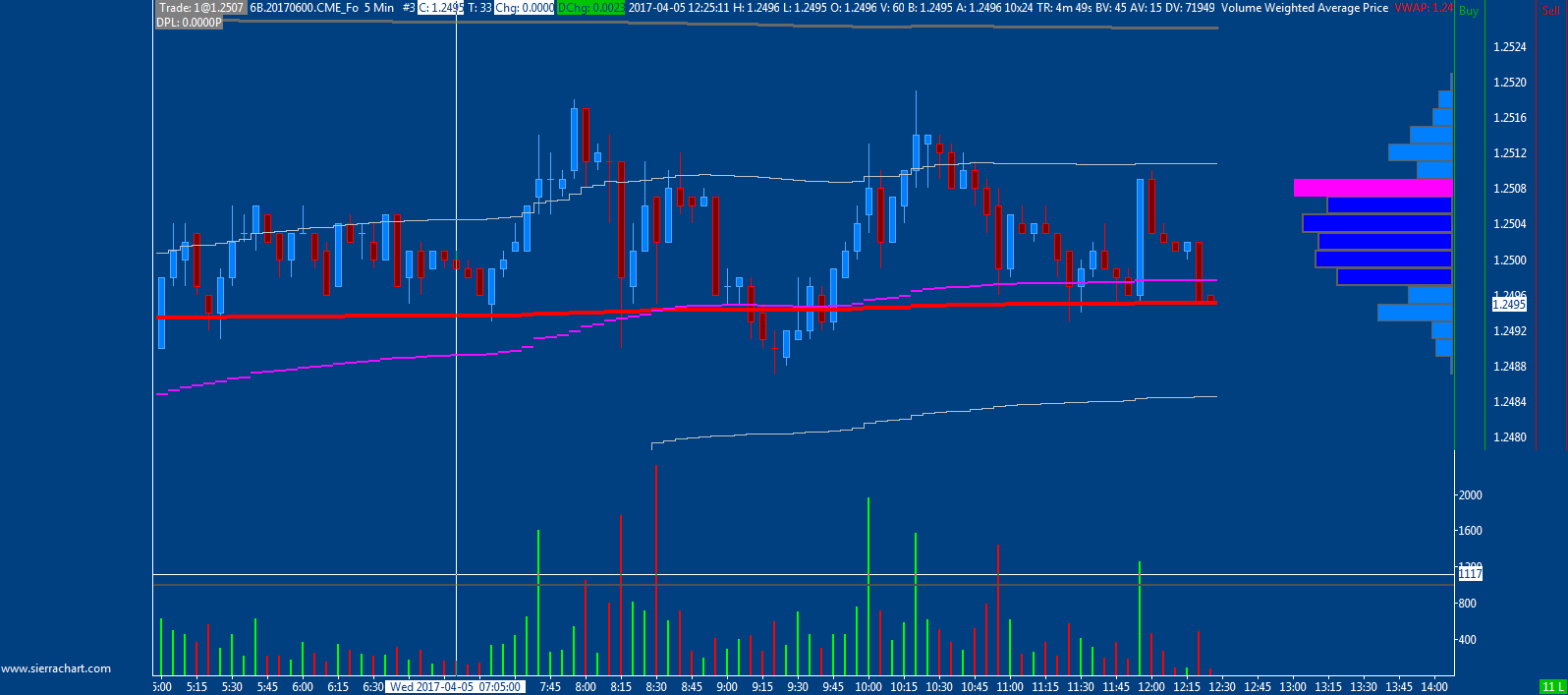Click the 1.2508 price scale label

[x=1510, y=189]
